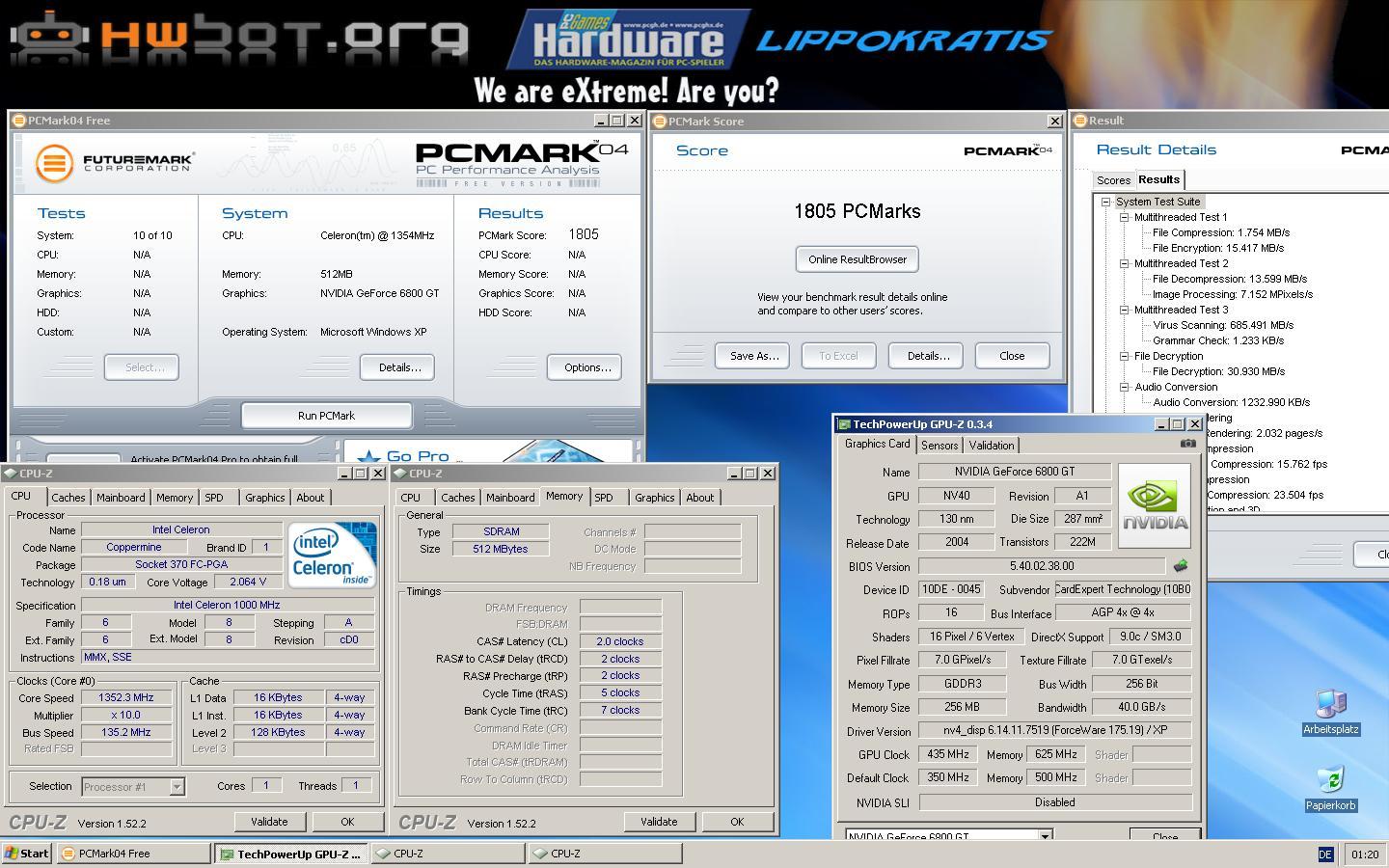Collapse the Multithreaded Test 3 node
Screen dimensions: 1389x868
[x=1125, y=310]
